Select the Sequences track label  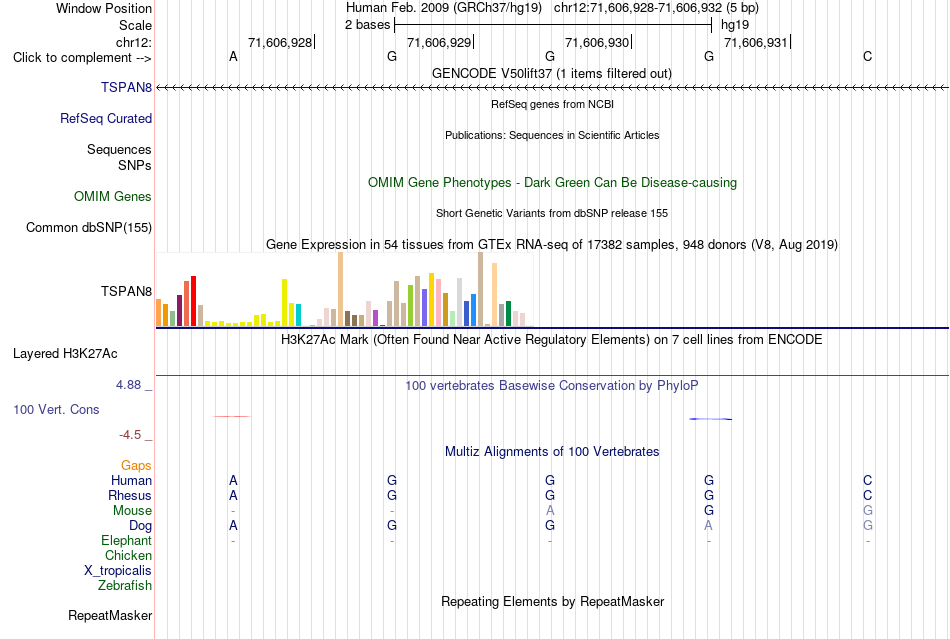119,150
